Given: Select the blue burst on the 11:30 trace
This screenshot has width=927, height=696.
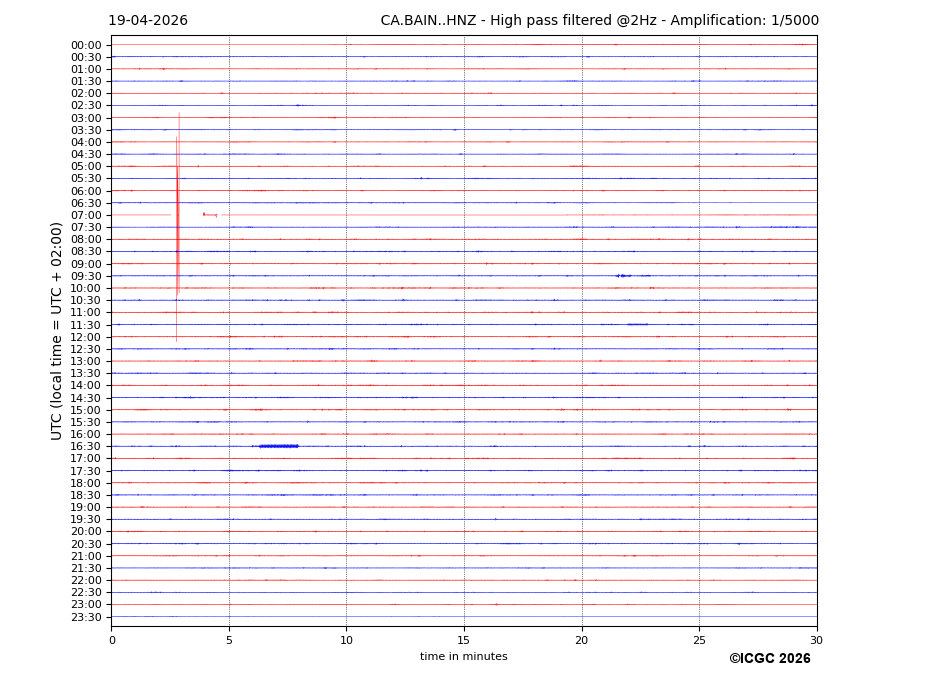Looking at the screenshot, I should point(637,324).
